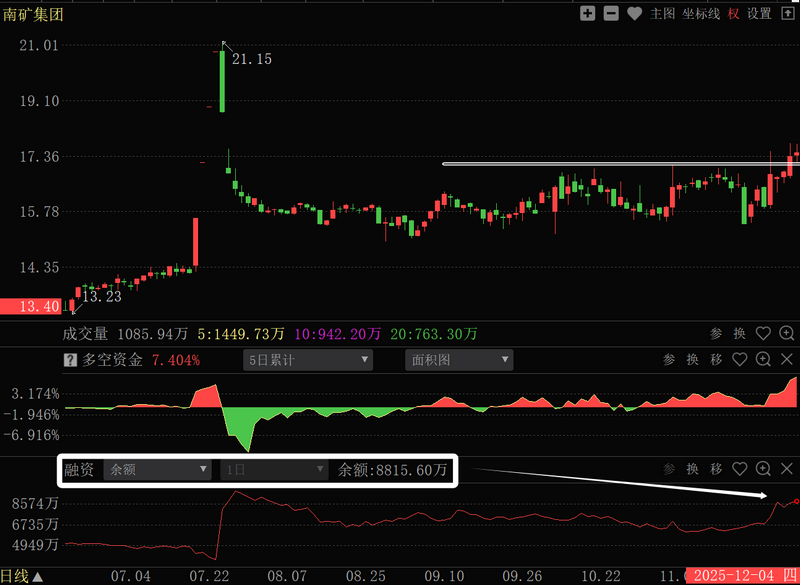Open the 面积图 chart type dropdown

click(459, 360)
